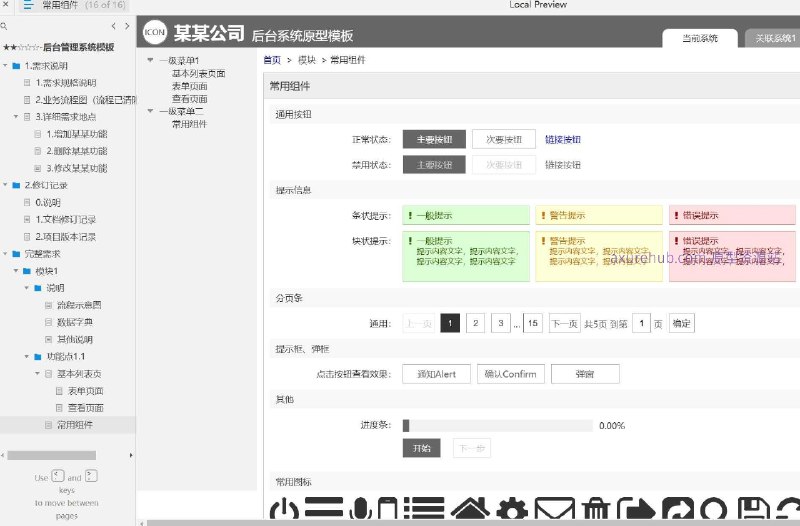Click sitemap scrollbar right arrow

tap(131, 455)
